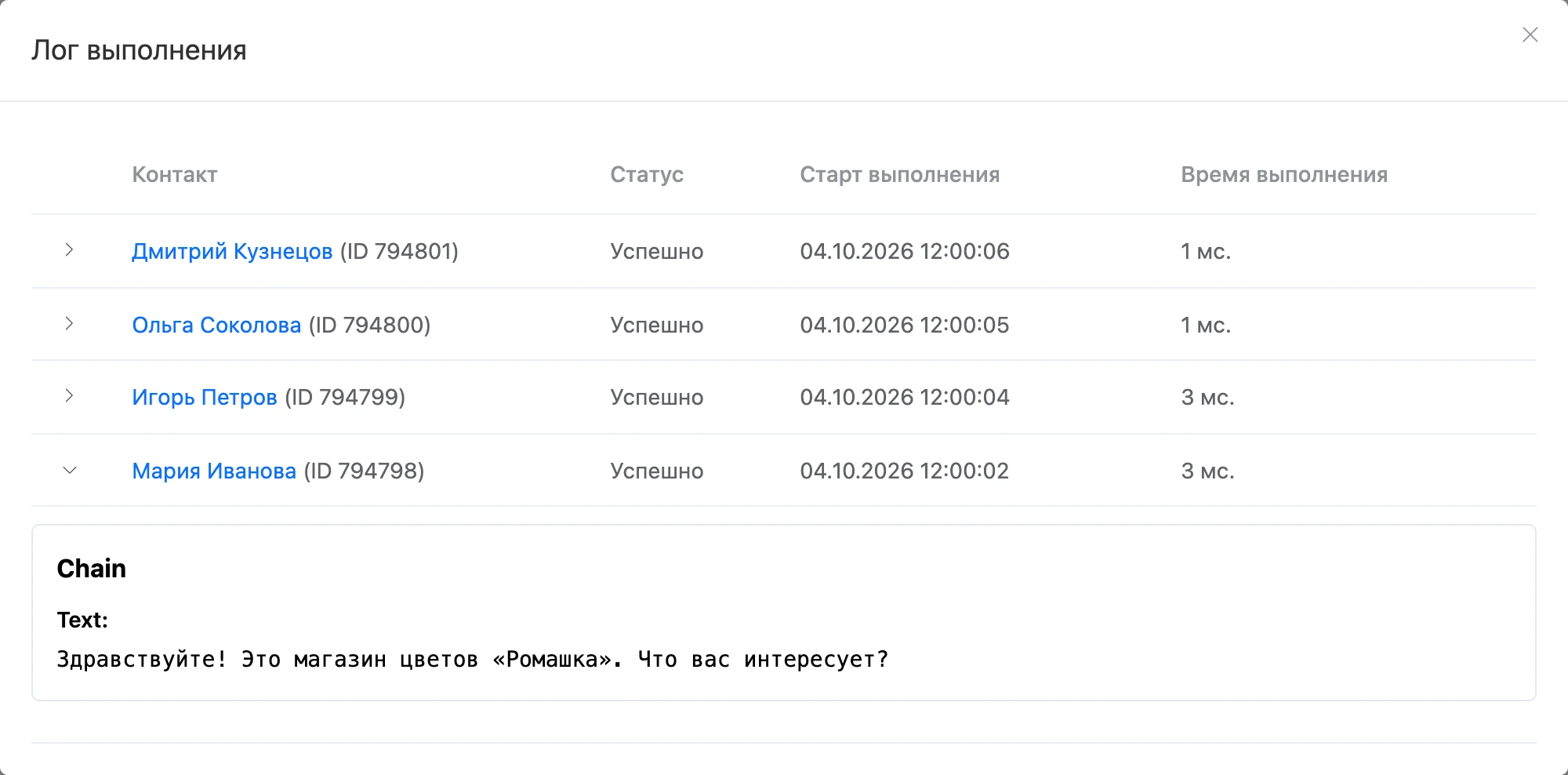Click the message text starting with Здравствуйте!
Image resolution: width=1568 pixels, height=775 pixels.
pos(473,659)
